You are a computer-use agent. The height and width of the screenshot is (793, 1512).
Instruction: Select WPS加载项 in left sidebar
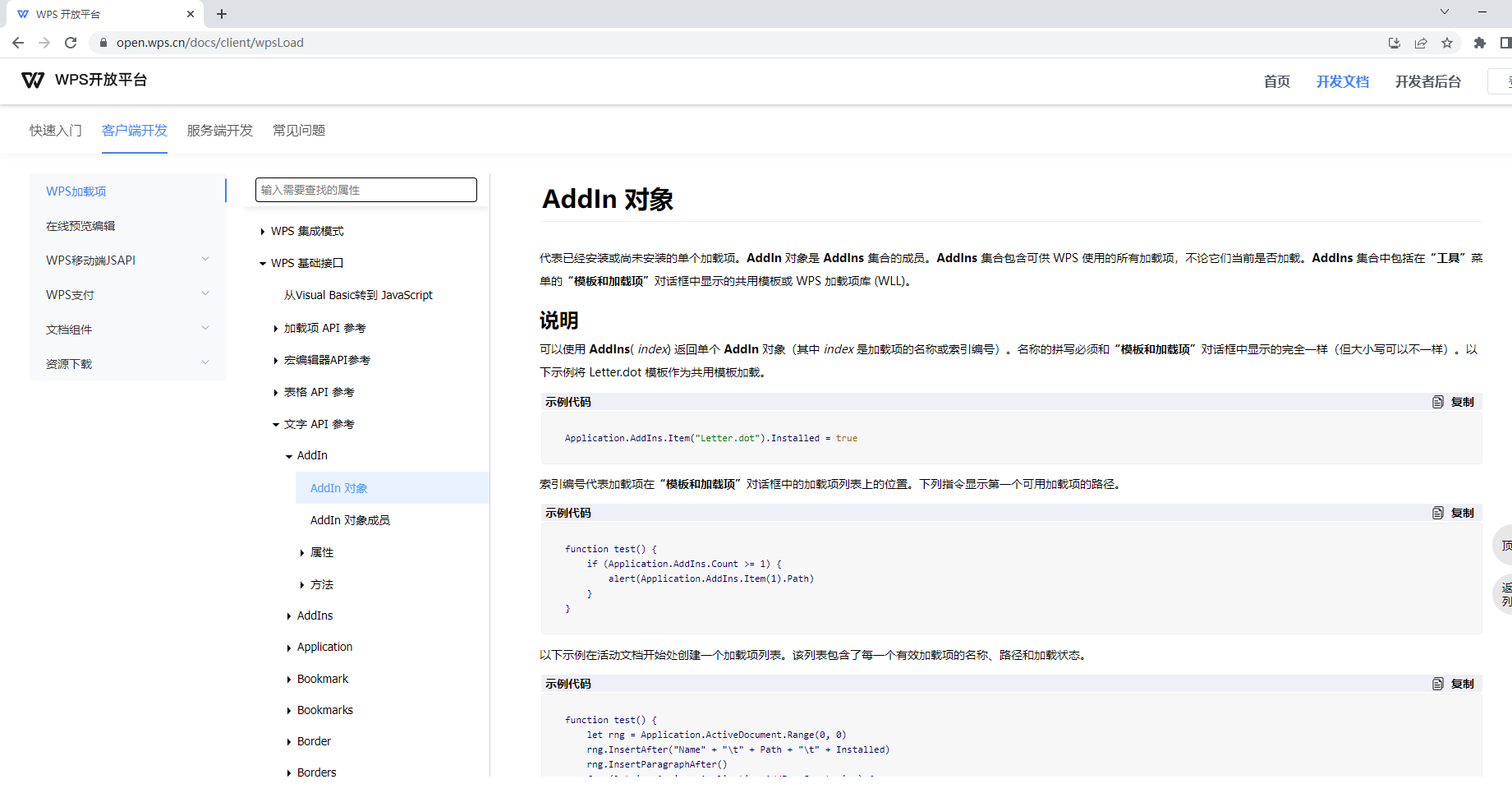[128, 191]
